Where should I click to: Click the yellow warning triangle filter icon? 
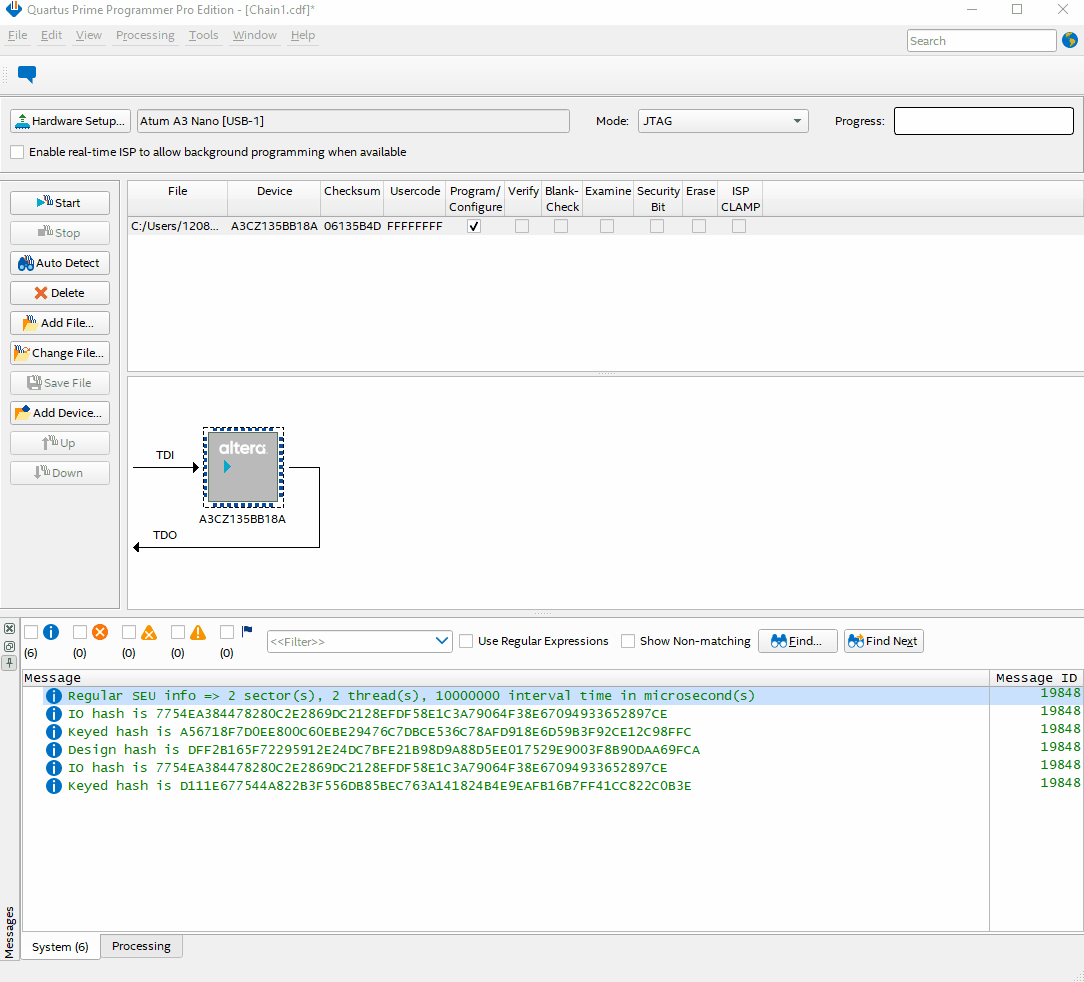(198, 632)
